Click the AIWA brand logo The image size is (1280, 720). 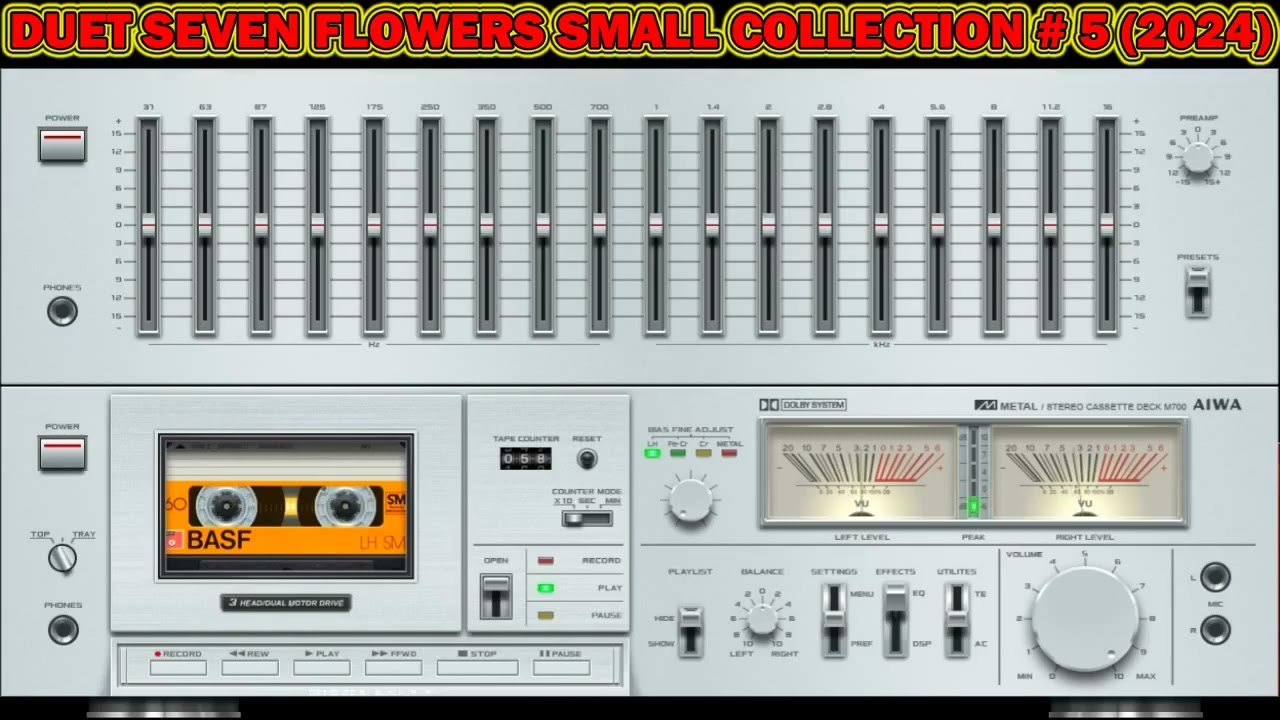[x=1217, y=405]
